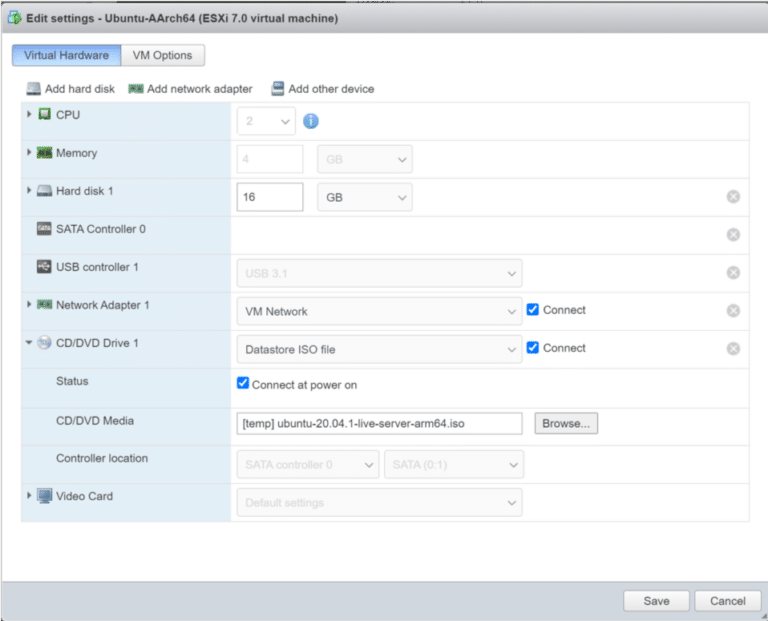The height and width of the screenshot is (621, 768).
Task: Click the Controller location label
Action: [x=102, y=458]
